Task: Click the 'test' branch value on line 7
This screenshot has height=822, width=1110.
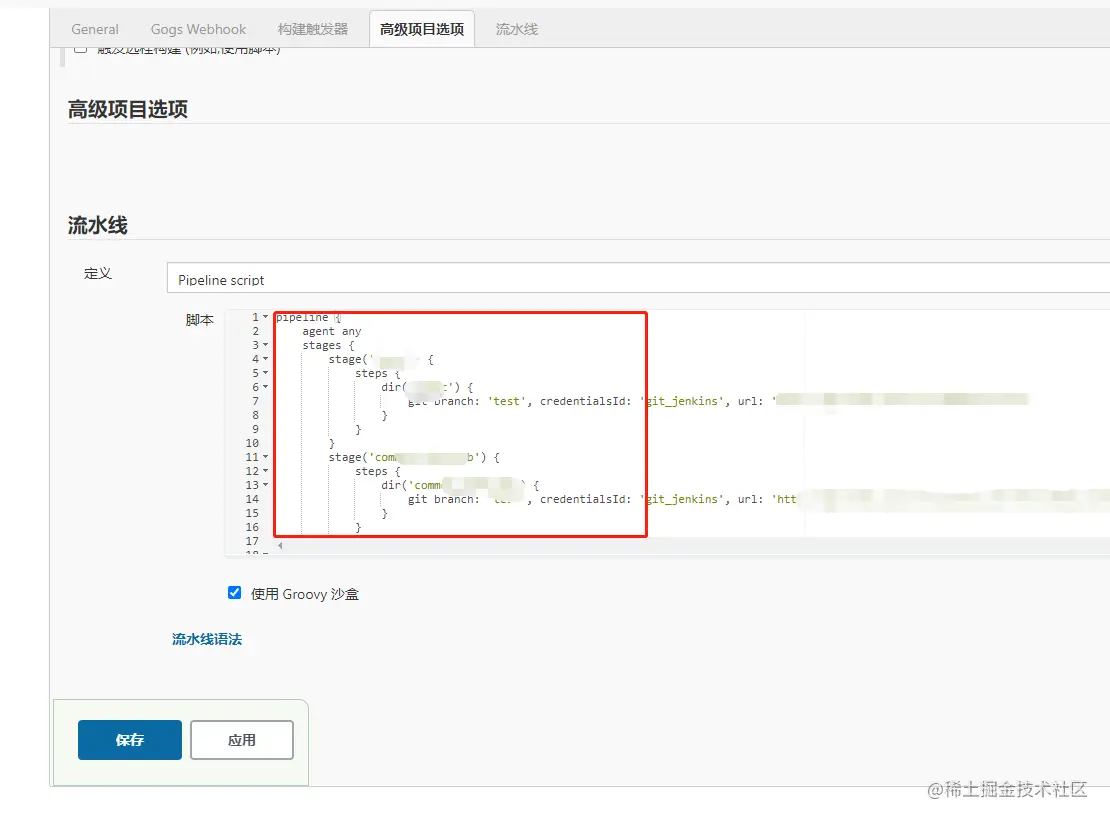Action: click(507, 401)
